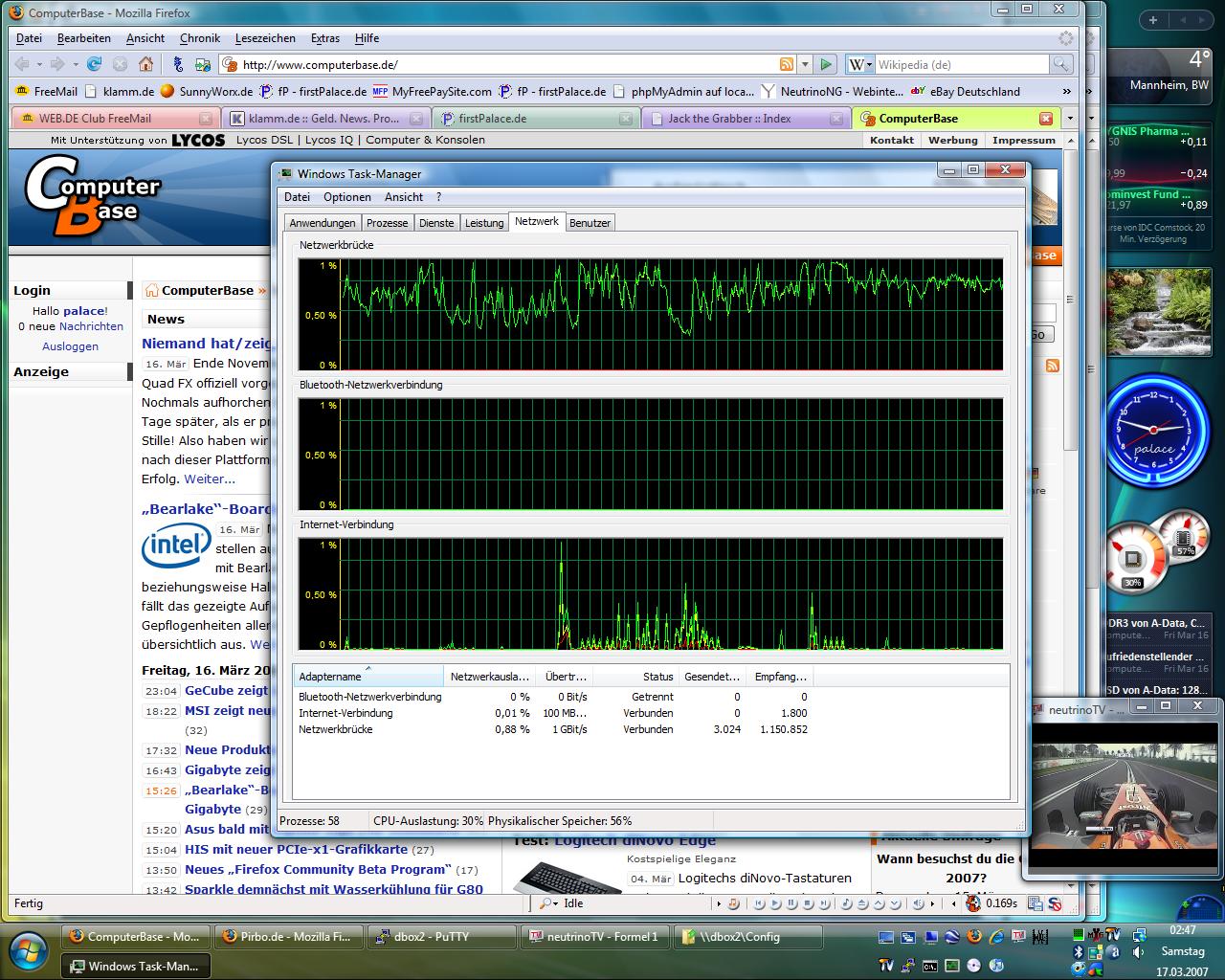Click the green Go arrow beside address bar

[826, 64]
